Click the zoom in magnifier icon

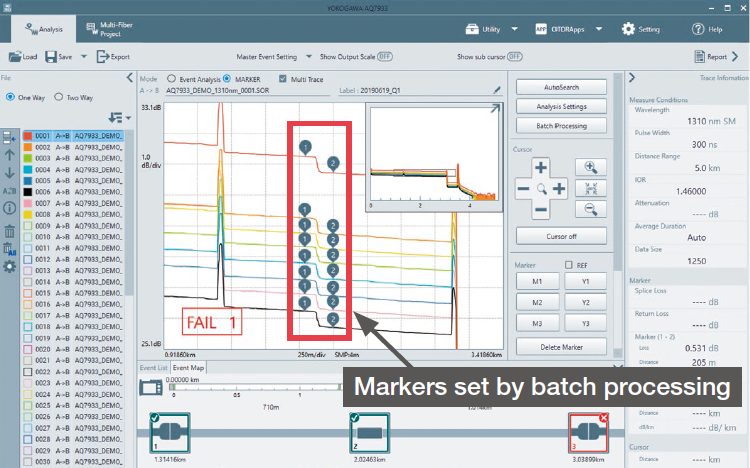tap(590, 169)
